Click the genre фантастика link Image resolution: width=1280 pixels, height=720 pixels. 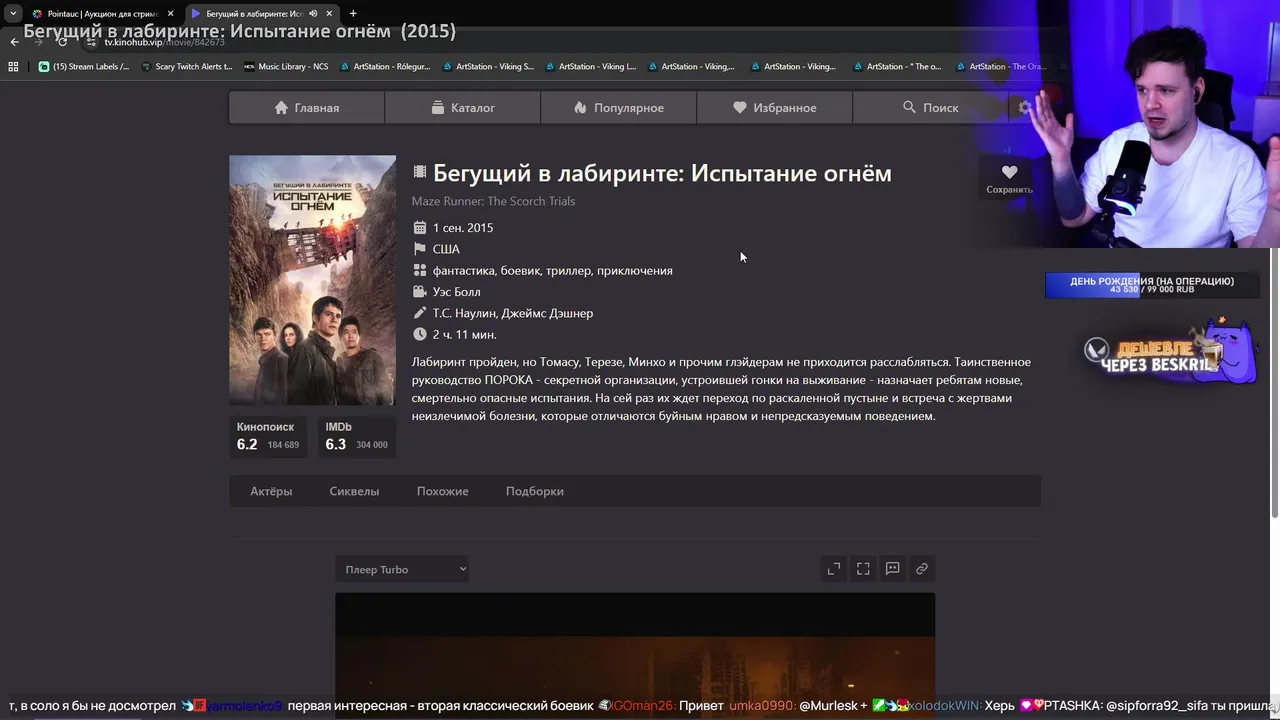[463, 271]
